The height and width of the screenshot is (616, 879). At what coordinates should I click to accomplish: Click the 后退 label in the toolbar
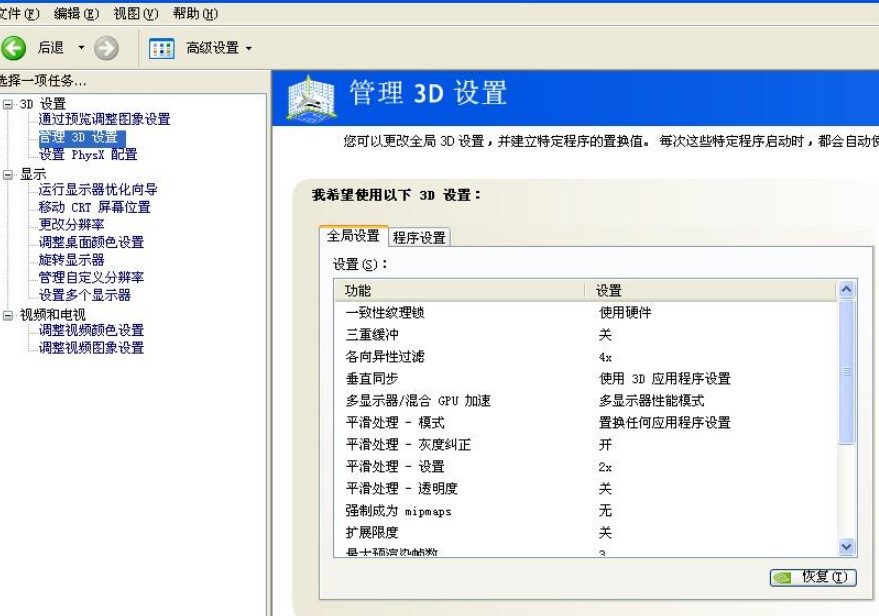[x=50, y=48]
